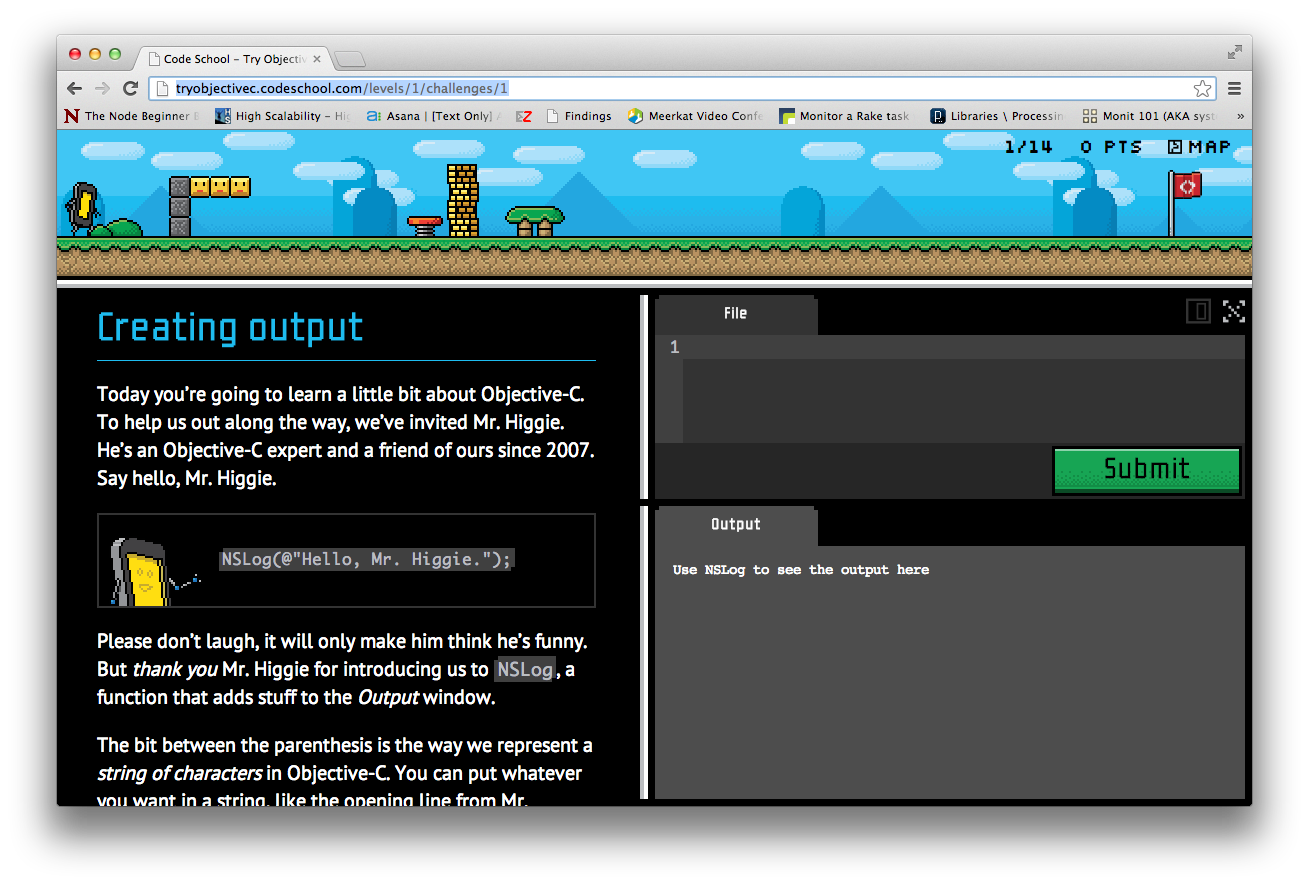Viewport: 1309px width, 885px height.
Task: Click the Mr. Higgie character in the banner
Action: pyautogui.click(x=81, y=207)
